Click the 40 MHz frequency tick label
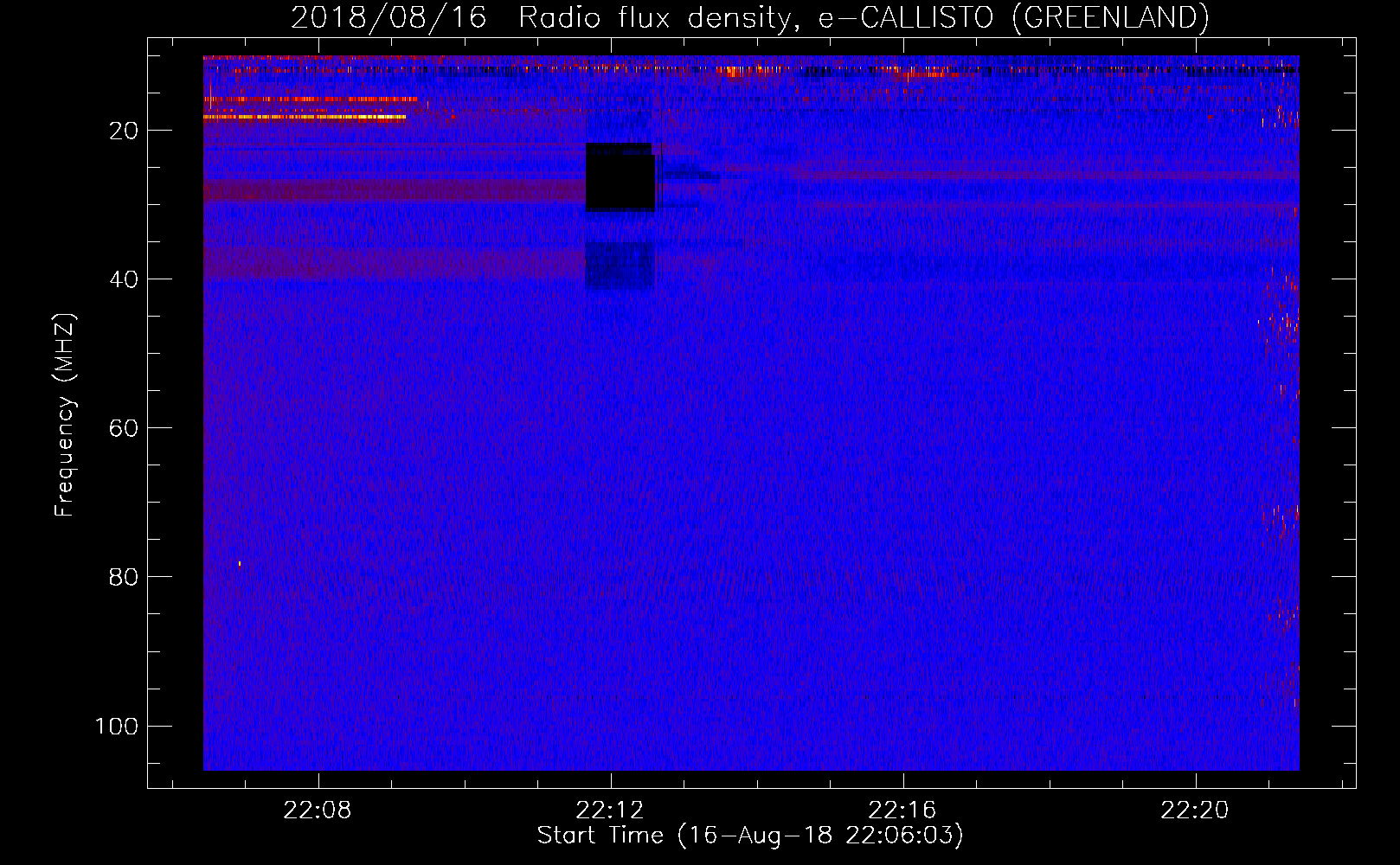The width and height of the screenshot is (1400, 865). (x=124, y=279)
